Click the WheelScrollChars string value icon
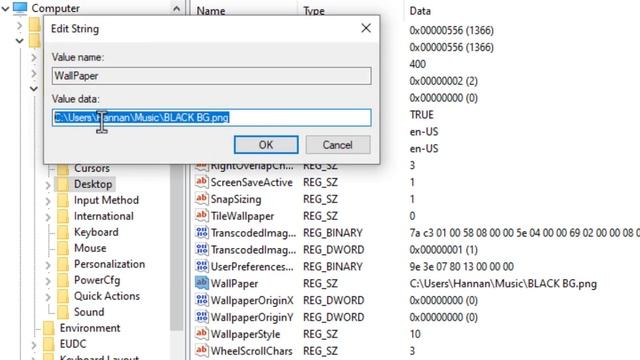Viewport: 640px width, 360px height. [x=202, y=351]
